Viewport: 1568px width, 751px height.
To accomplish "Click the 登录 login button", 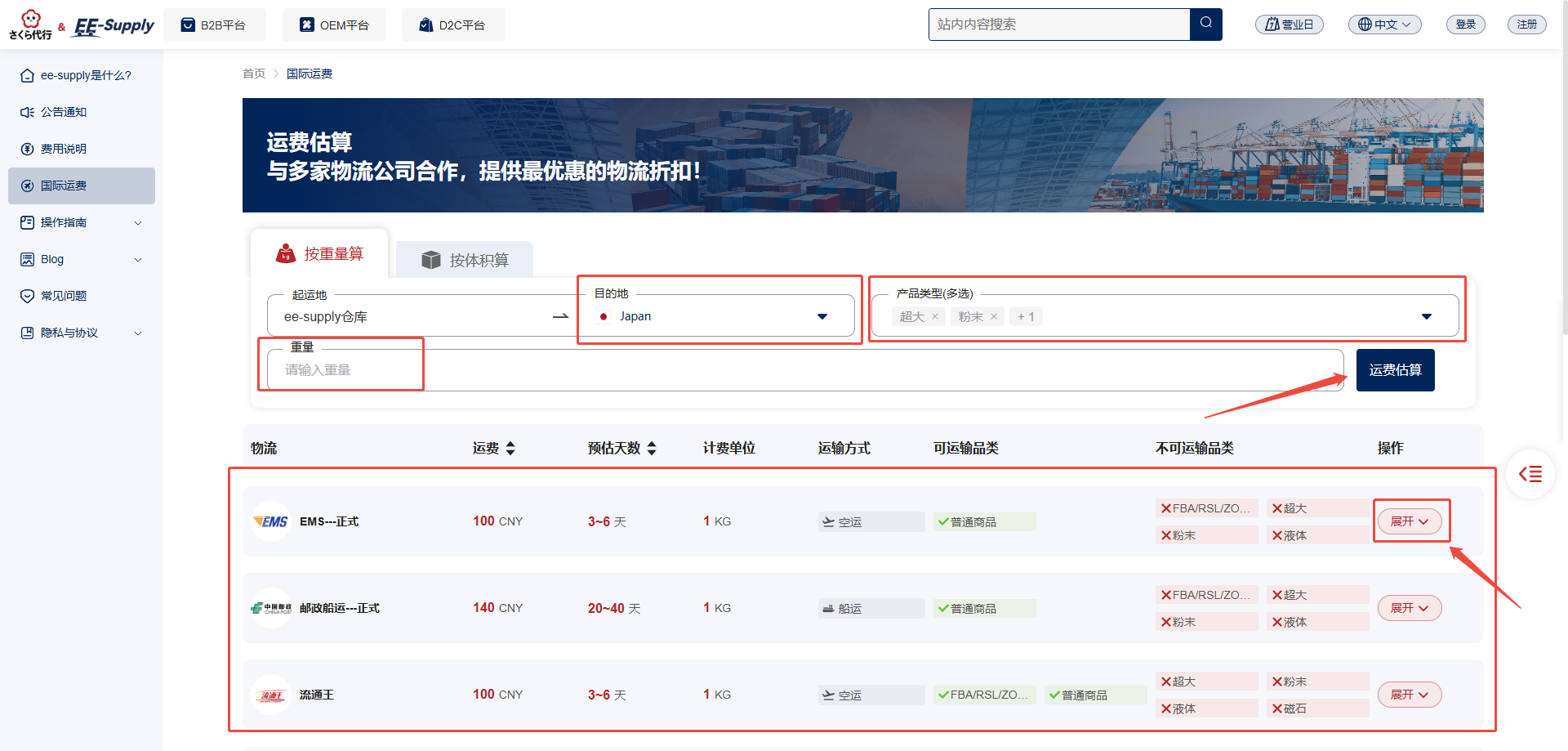I will (x=1466, y=25).
